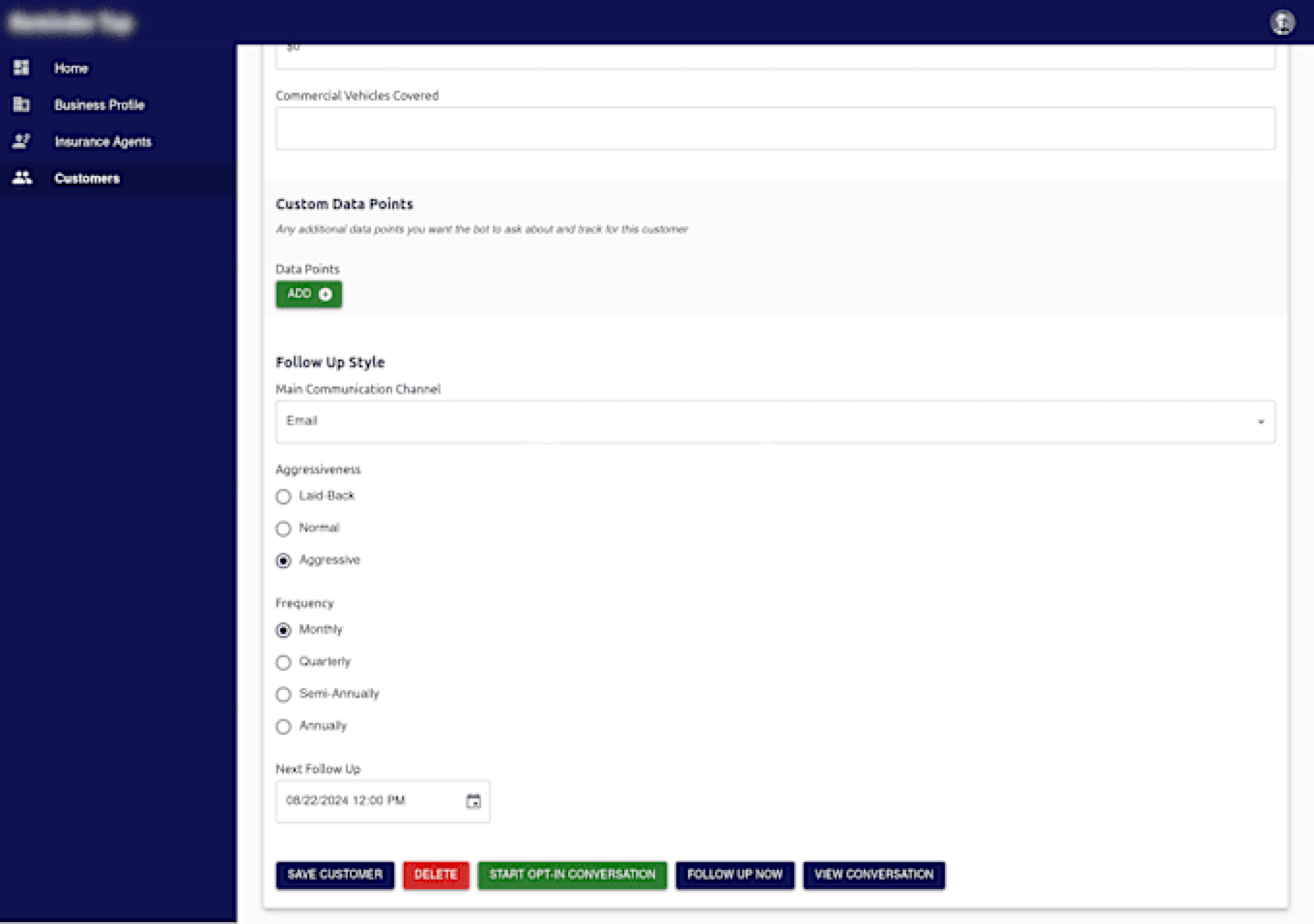Click the Insurance Agents person icon
This screenshot has width=1314, height=924.
(21, 141)
